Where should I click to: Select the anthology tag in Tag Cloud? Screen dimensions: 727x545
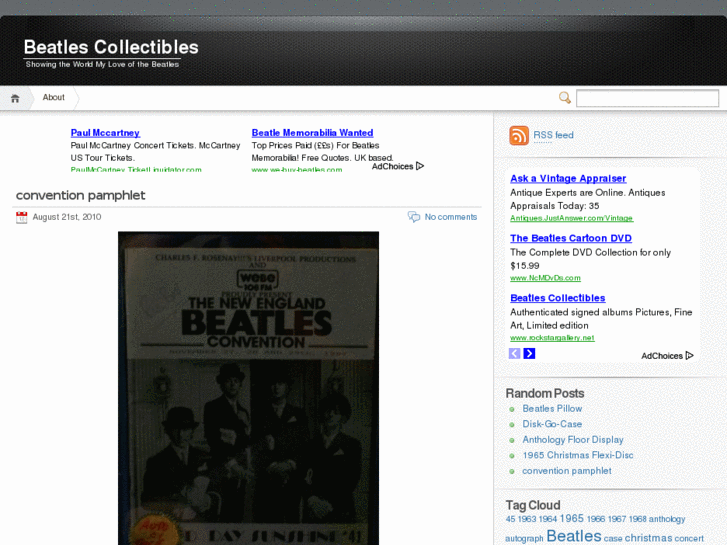click(667, 519)
